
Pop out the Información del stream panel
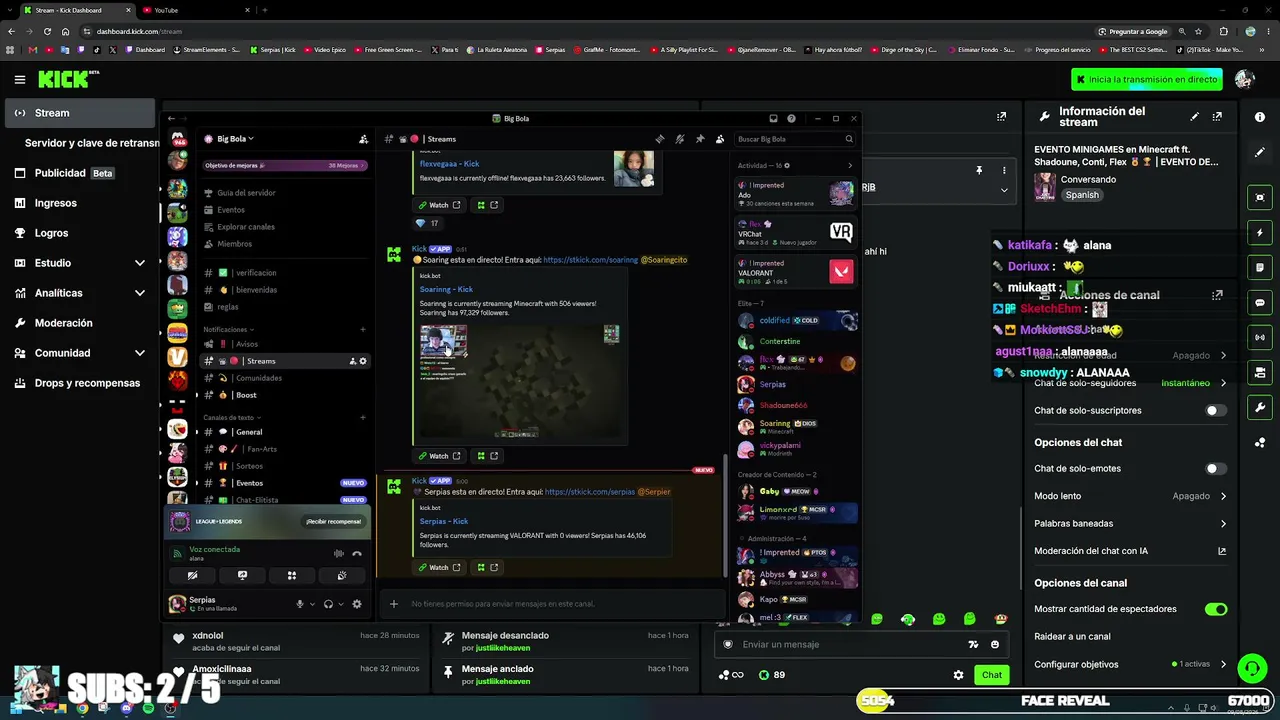pos(1217,117)
